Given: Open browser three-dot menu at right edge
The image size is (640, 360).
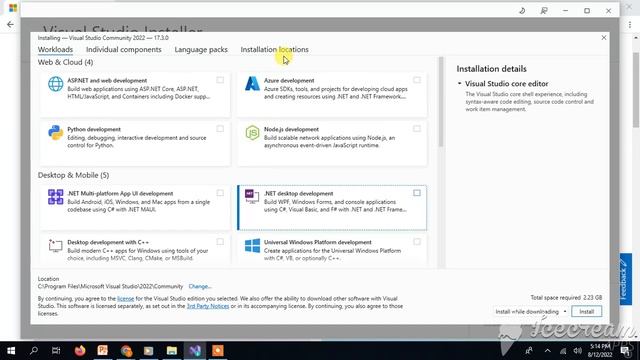Looking at the screenshot, I should point(630,25).
